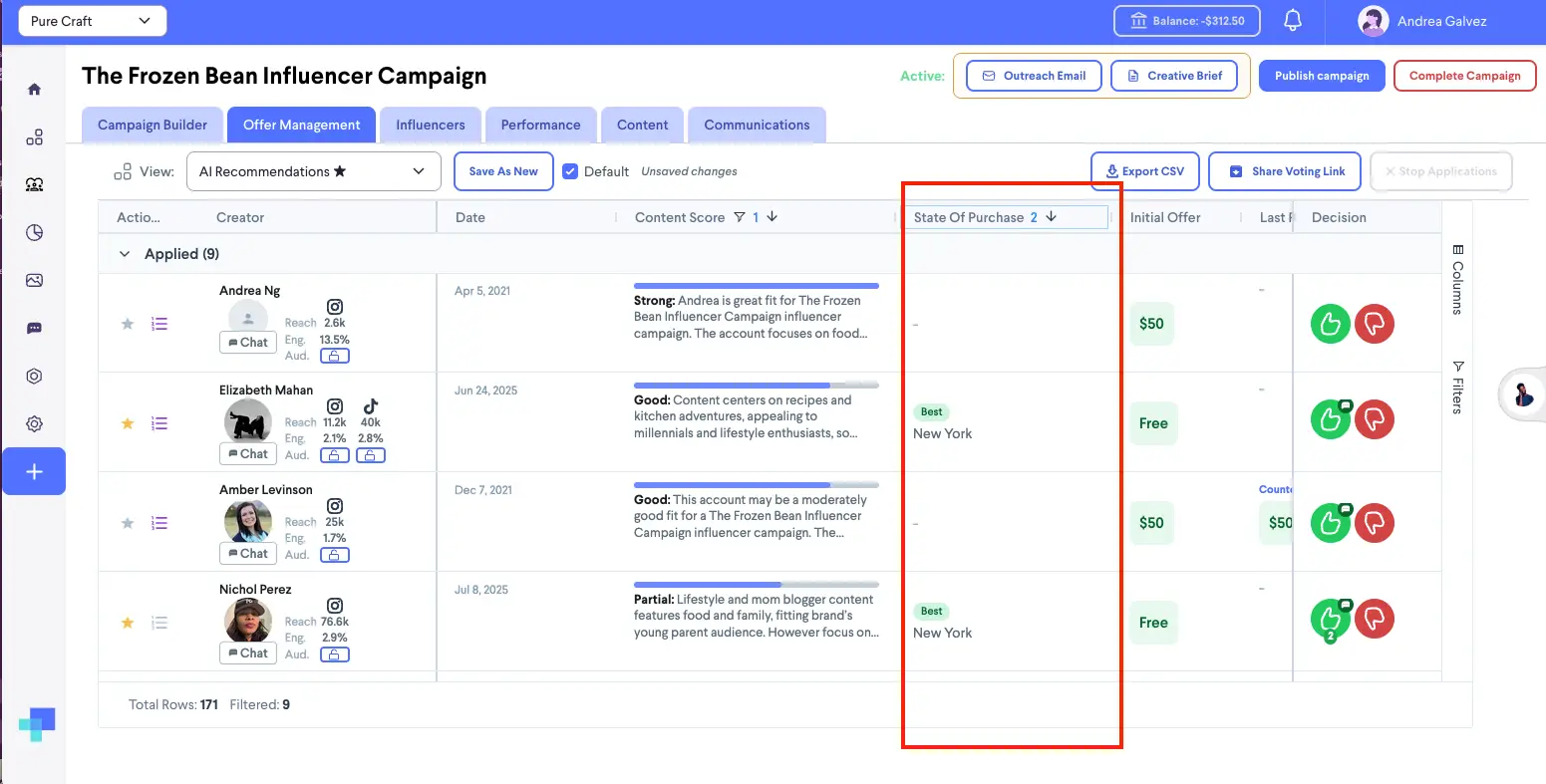Open the home icon in left sidebar
Screen dimensions: 1546x784
click(34, 90)
